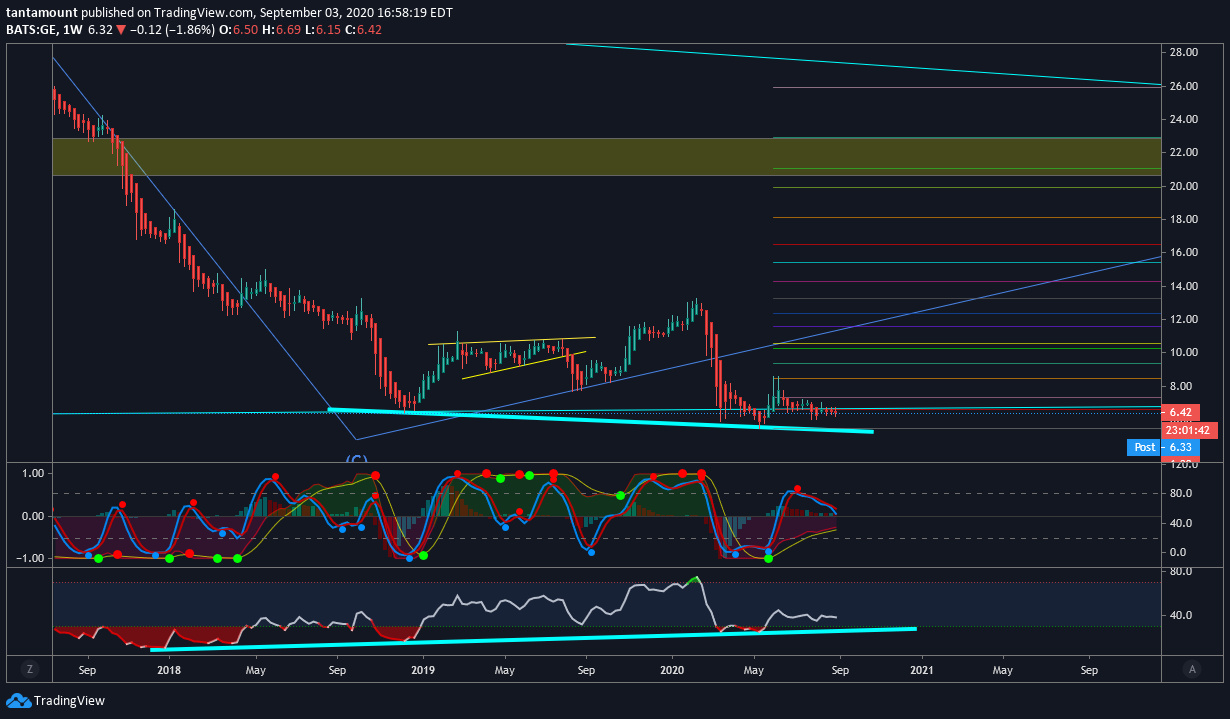1230x719 pixels.
Task: Select the thick cyan support line under price
Action: click(x=600, y=420)
